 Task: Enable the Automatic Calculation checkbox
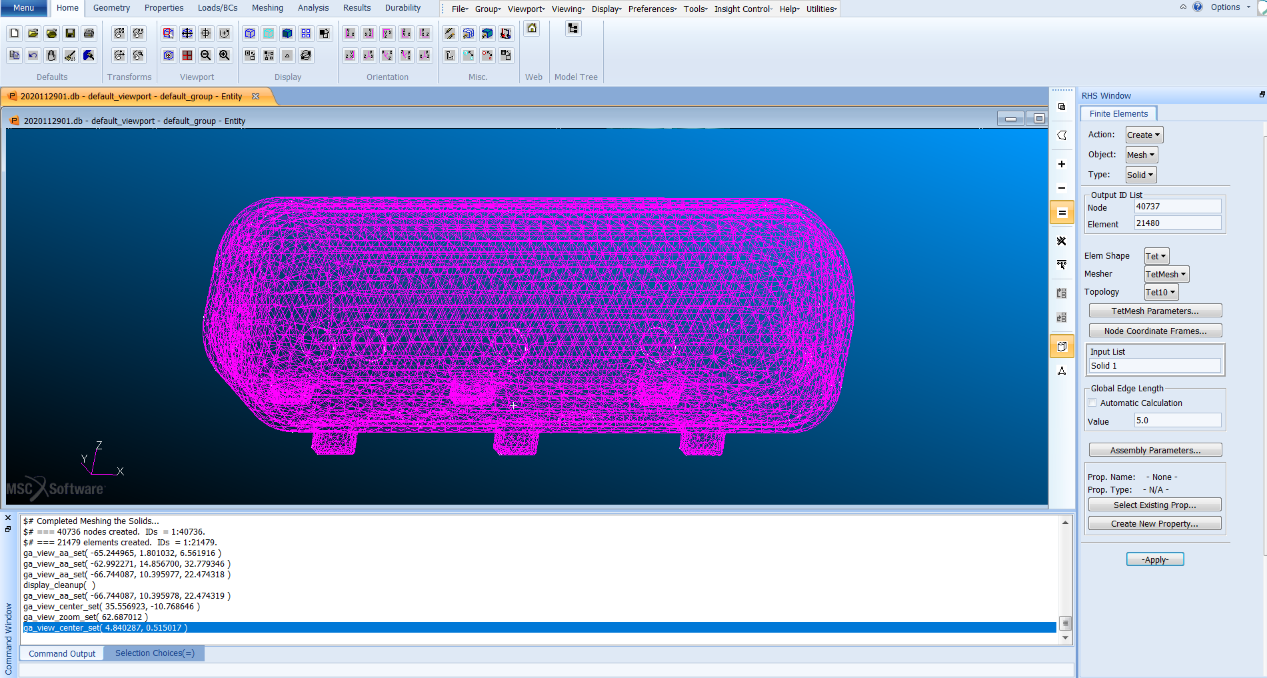[x=1092, y=403]
